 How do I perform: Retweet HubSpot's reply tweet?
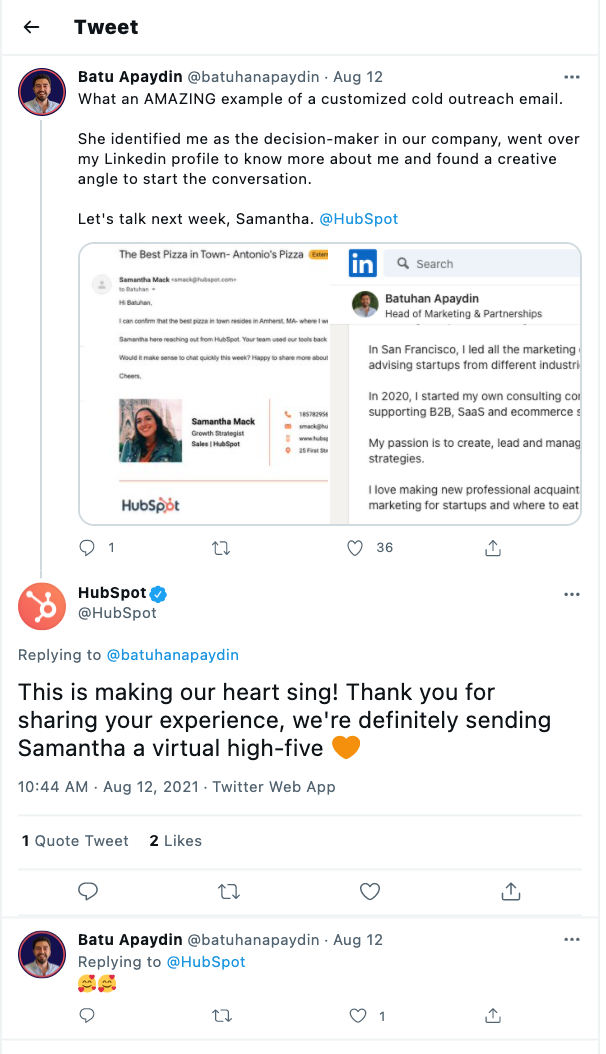pyautogui.click(x=228, y=891)
